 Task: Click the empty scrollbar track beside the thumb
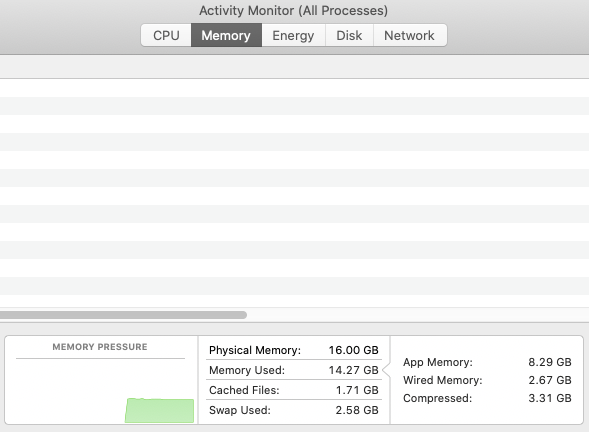pos(418,315)
